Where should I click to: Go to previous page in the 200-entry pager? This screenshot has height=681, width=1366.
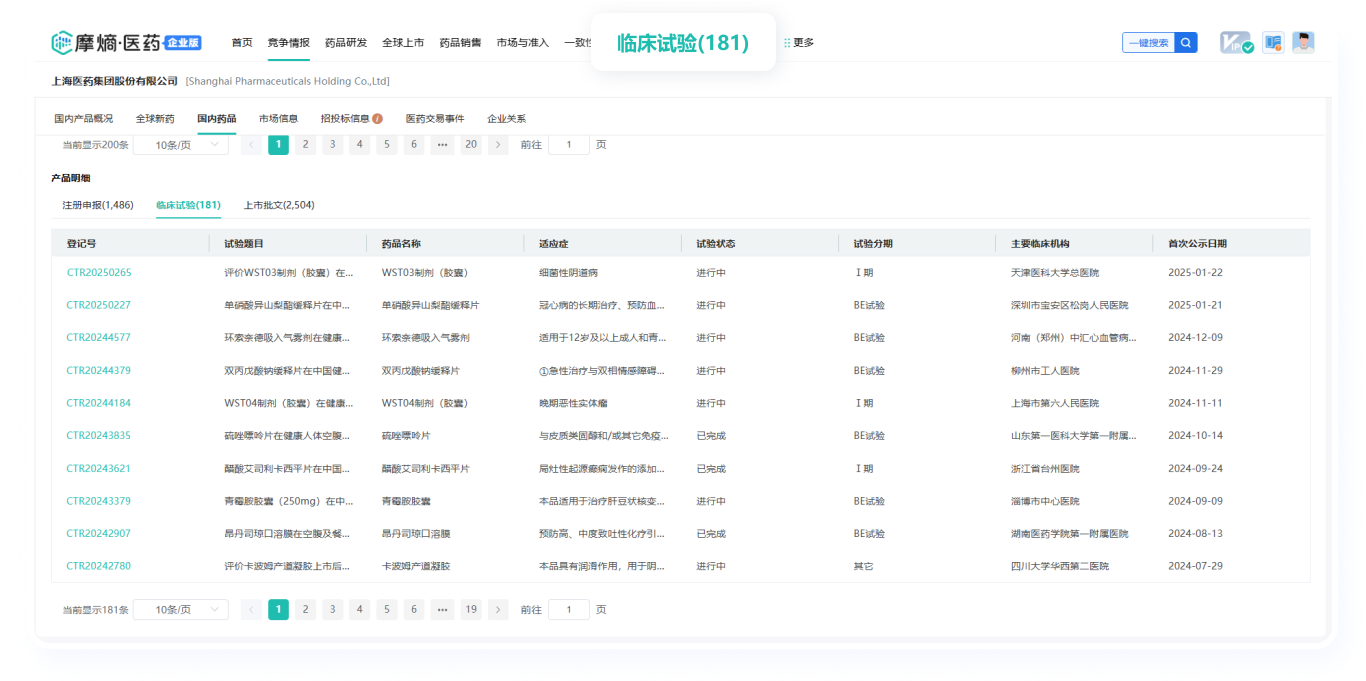click(x=252, y=144)
